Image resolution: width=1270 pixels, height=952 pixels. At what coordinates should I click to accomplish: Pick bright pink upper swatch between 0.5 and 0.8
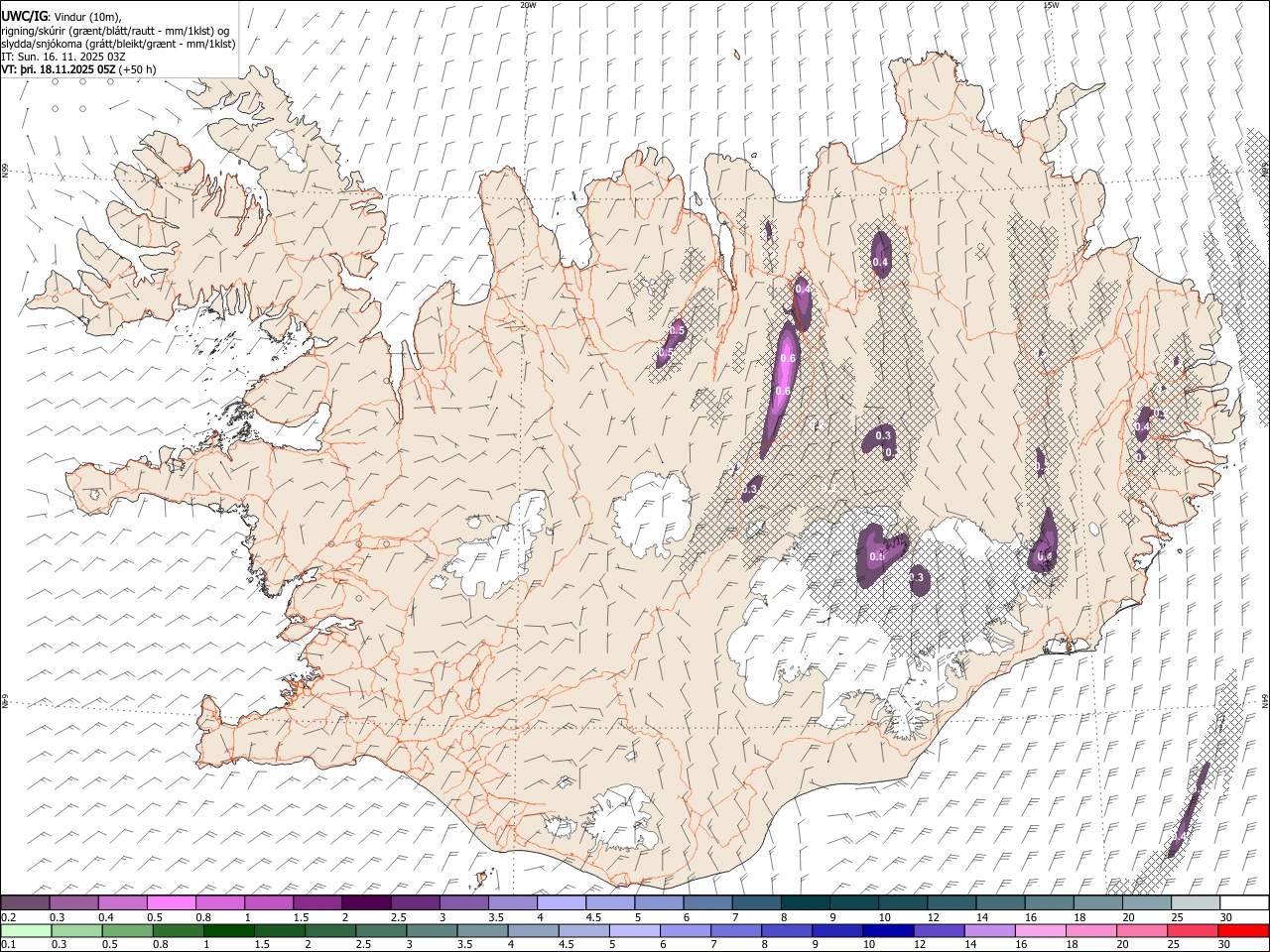coord(172,902)
